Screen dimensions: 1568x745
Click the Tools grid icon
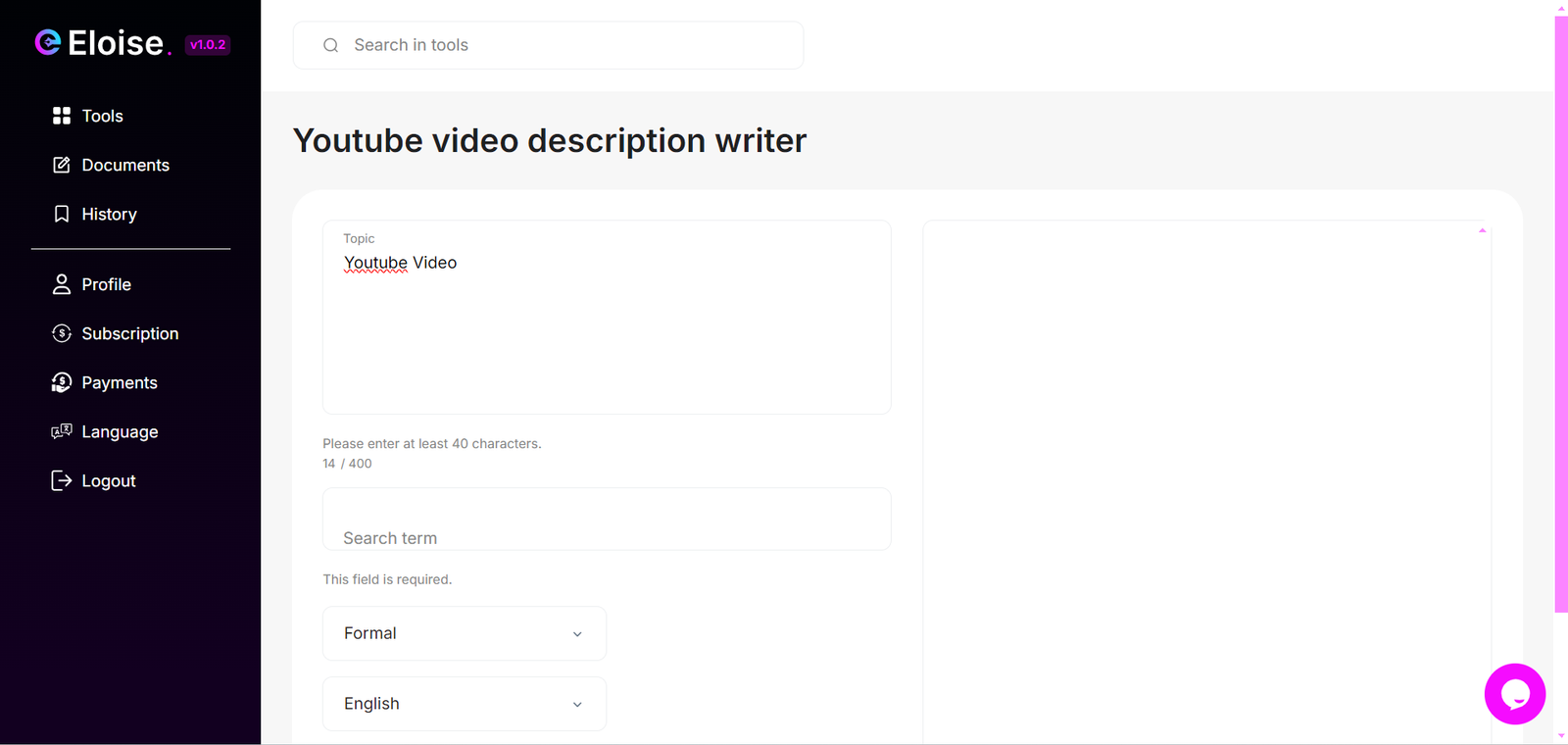click(62, 116)
